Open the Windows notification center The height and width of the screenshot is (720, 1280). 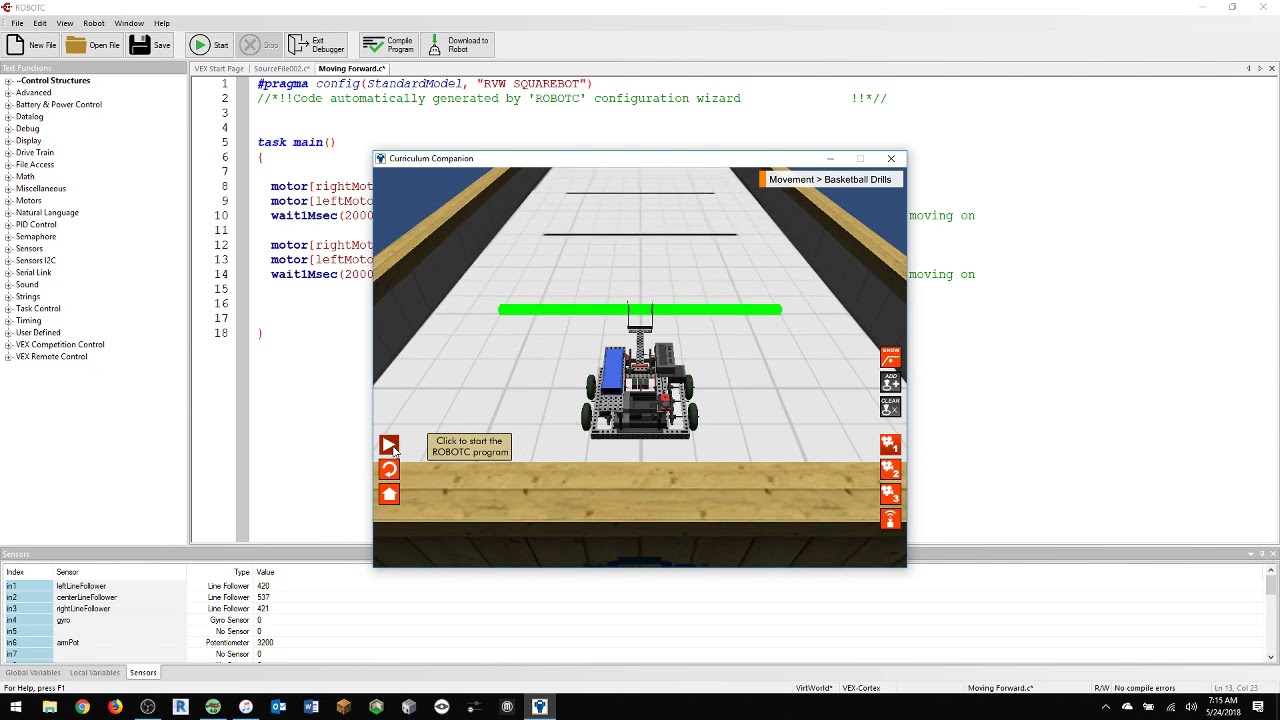coord(1258,707)
